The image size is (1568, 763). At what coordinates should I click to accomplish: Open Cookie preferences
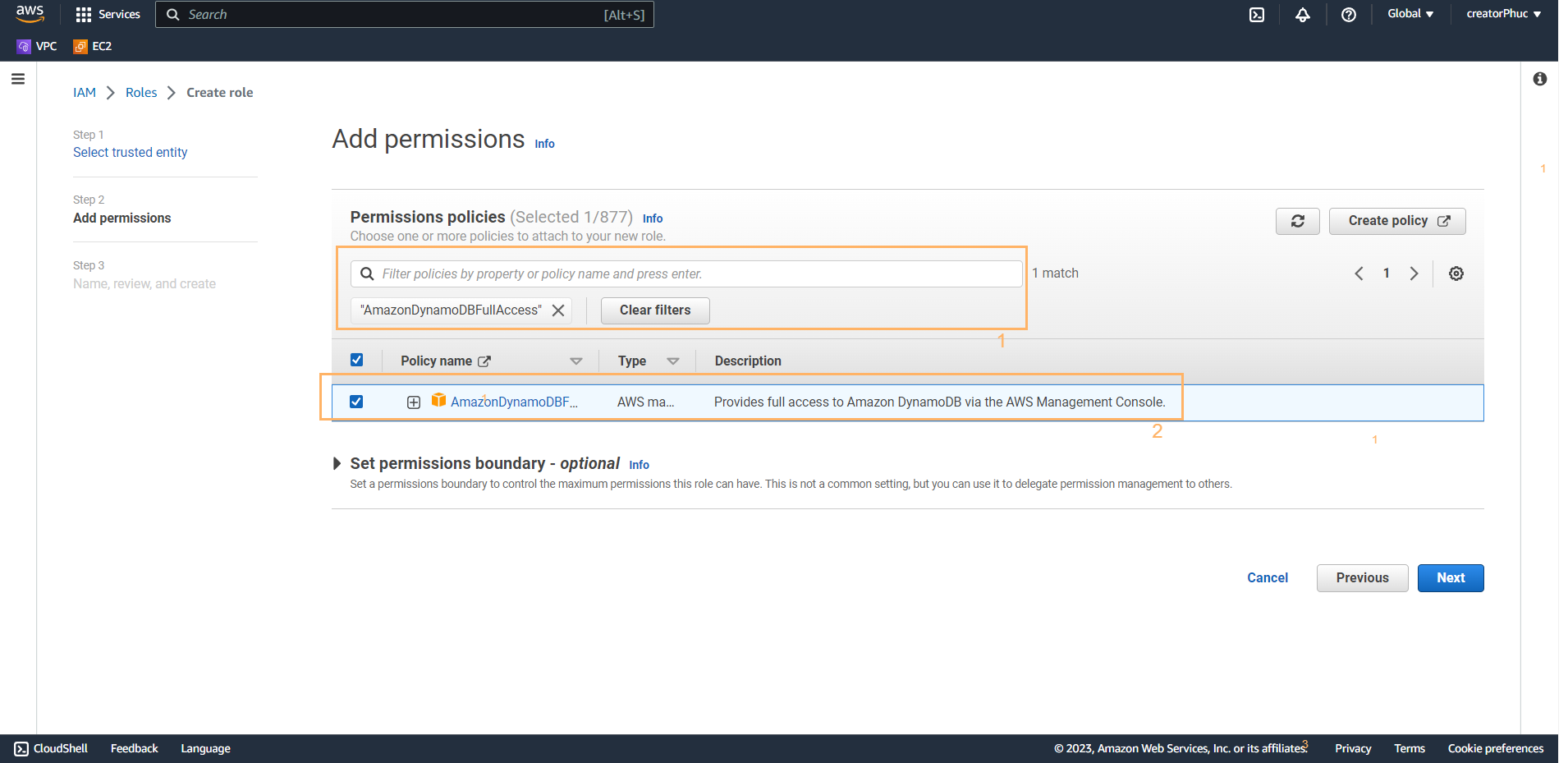point(1496,748)
